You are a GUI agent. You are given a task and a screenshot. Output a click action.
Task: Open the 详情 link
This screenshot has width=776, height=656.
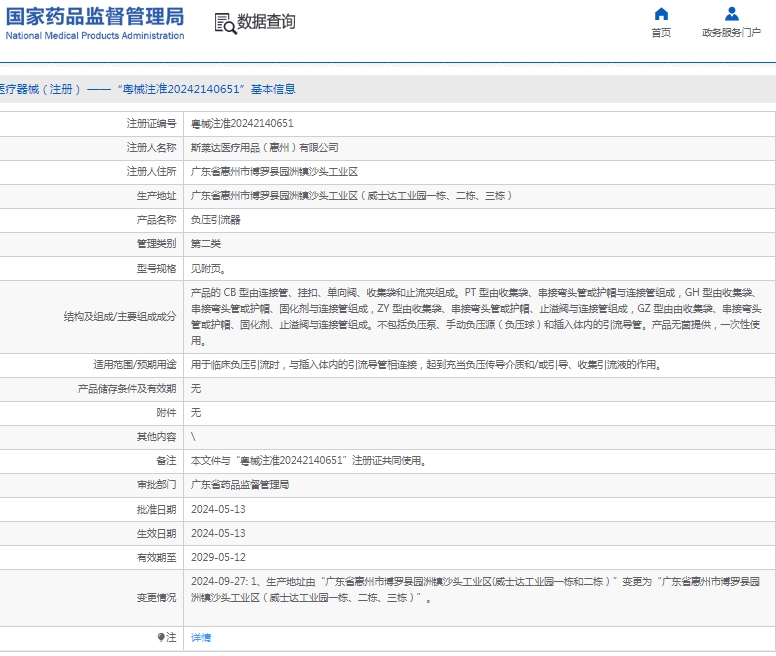201,638
